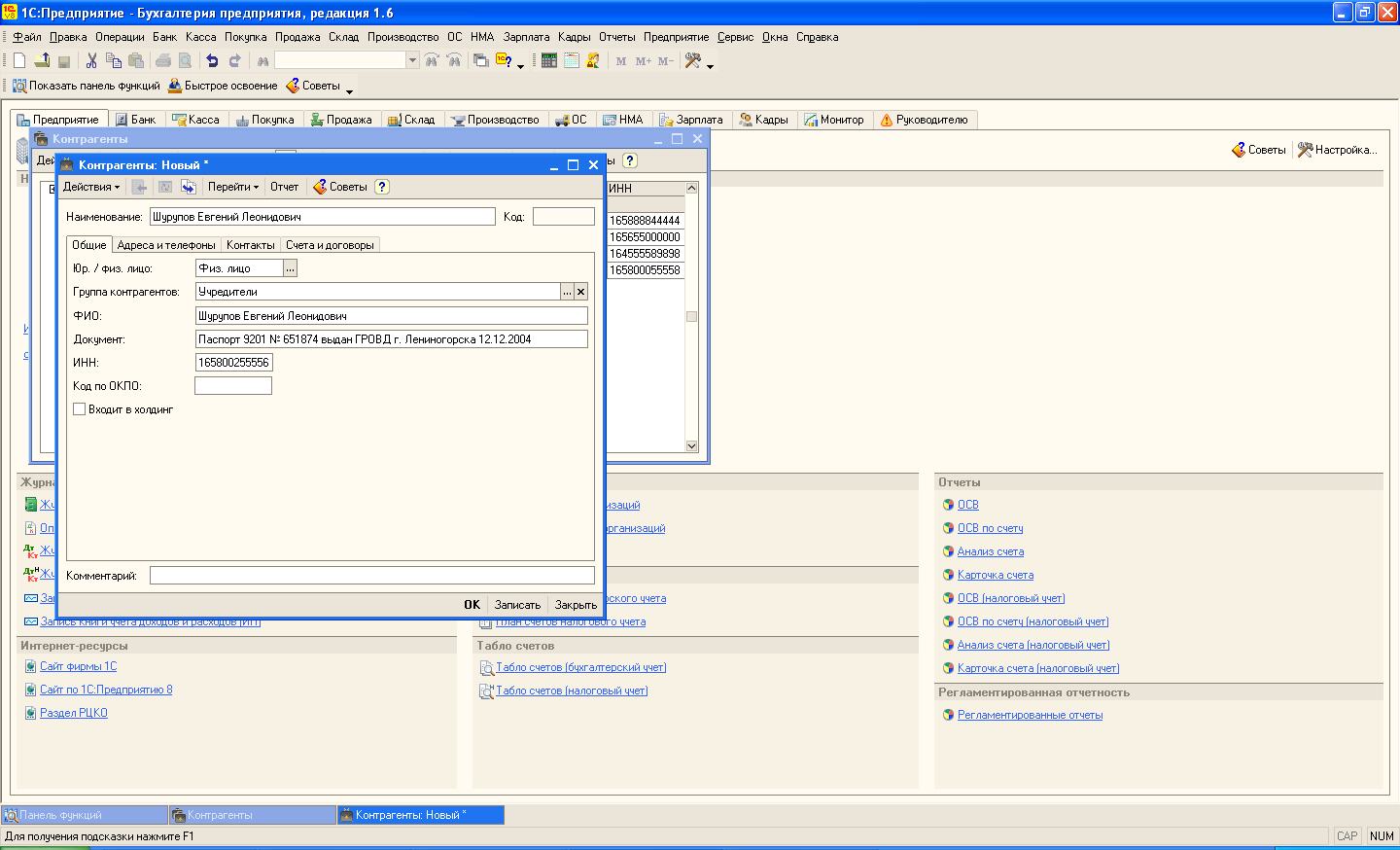The image size is (1400, 850).
Task: Open the Зарплата panel tab
Action: pyautogui.click(x=691, y=120)
